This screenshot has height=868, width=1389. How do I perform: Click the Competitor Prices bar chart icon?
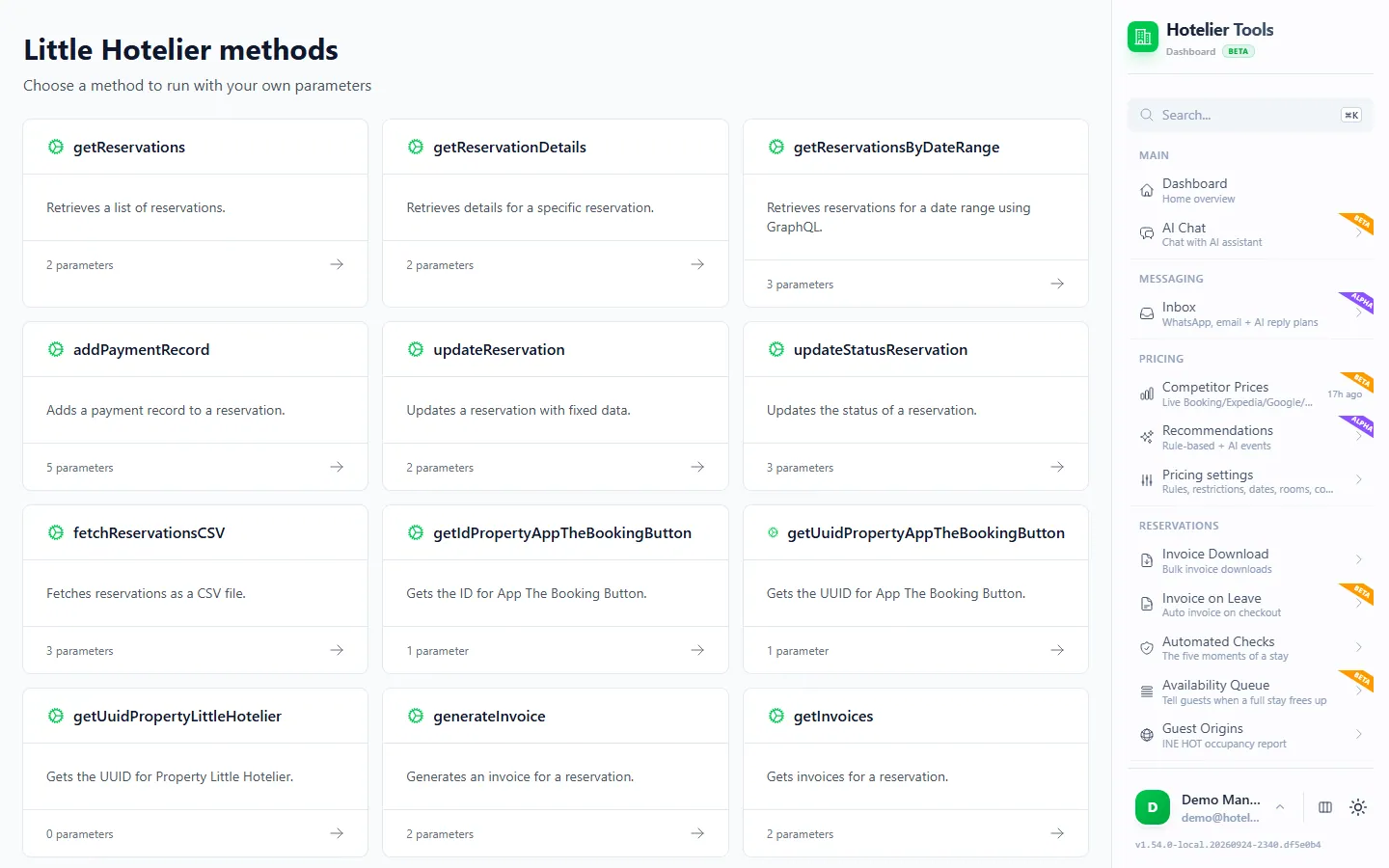coord(1147,393)
